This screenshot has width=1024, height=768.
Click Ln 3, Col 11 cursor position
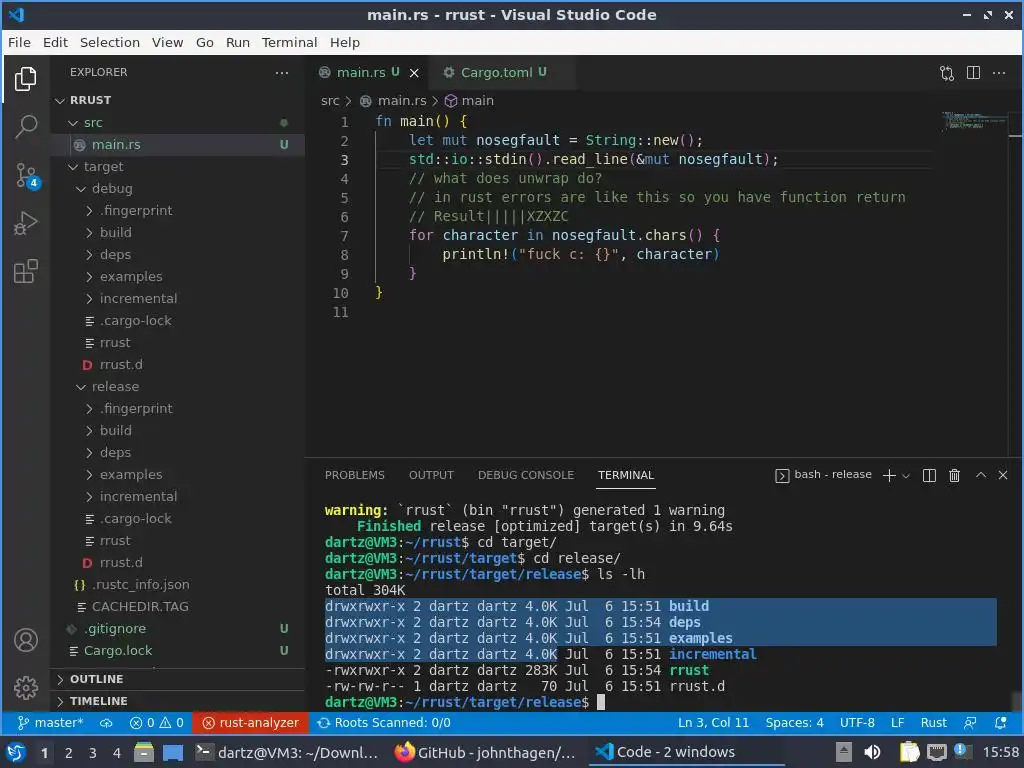(x=713, y=722)
